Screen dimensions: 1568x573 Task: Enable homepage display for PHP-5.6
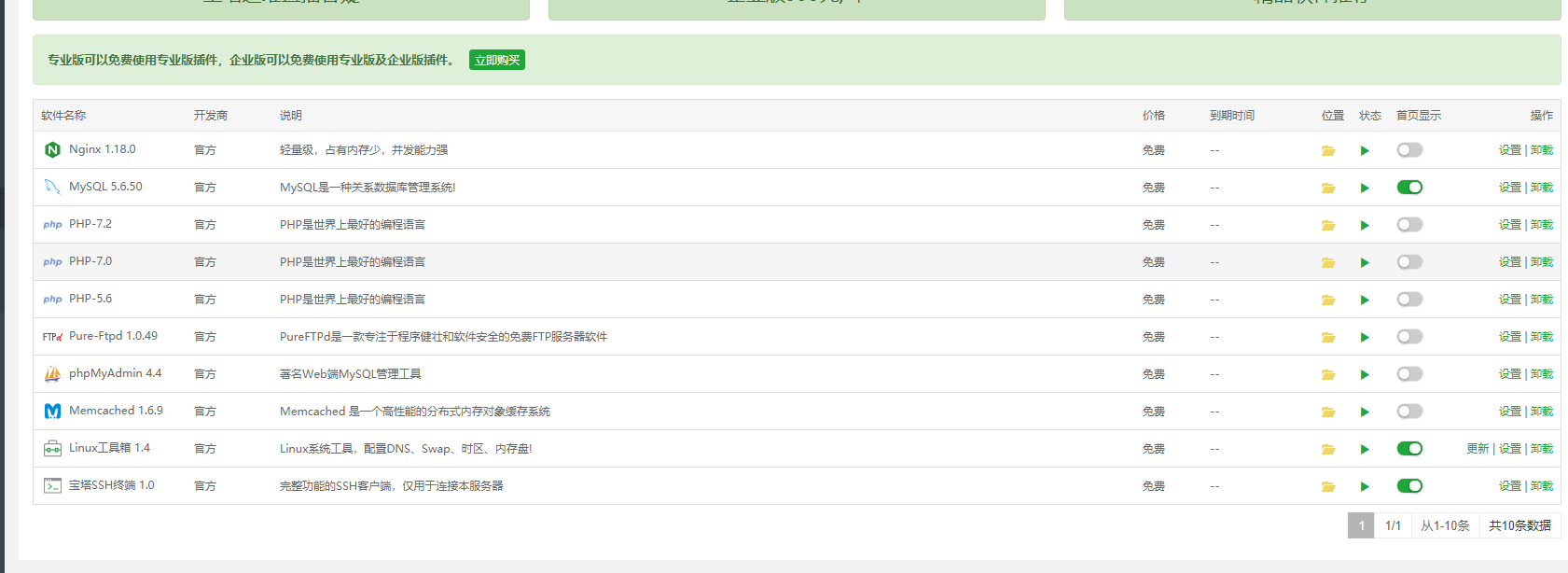coord(1409,300)
